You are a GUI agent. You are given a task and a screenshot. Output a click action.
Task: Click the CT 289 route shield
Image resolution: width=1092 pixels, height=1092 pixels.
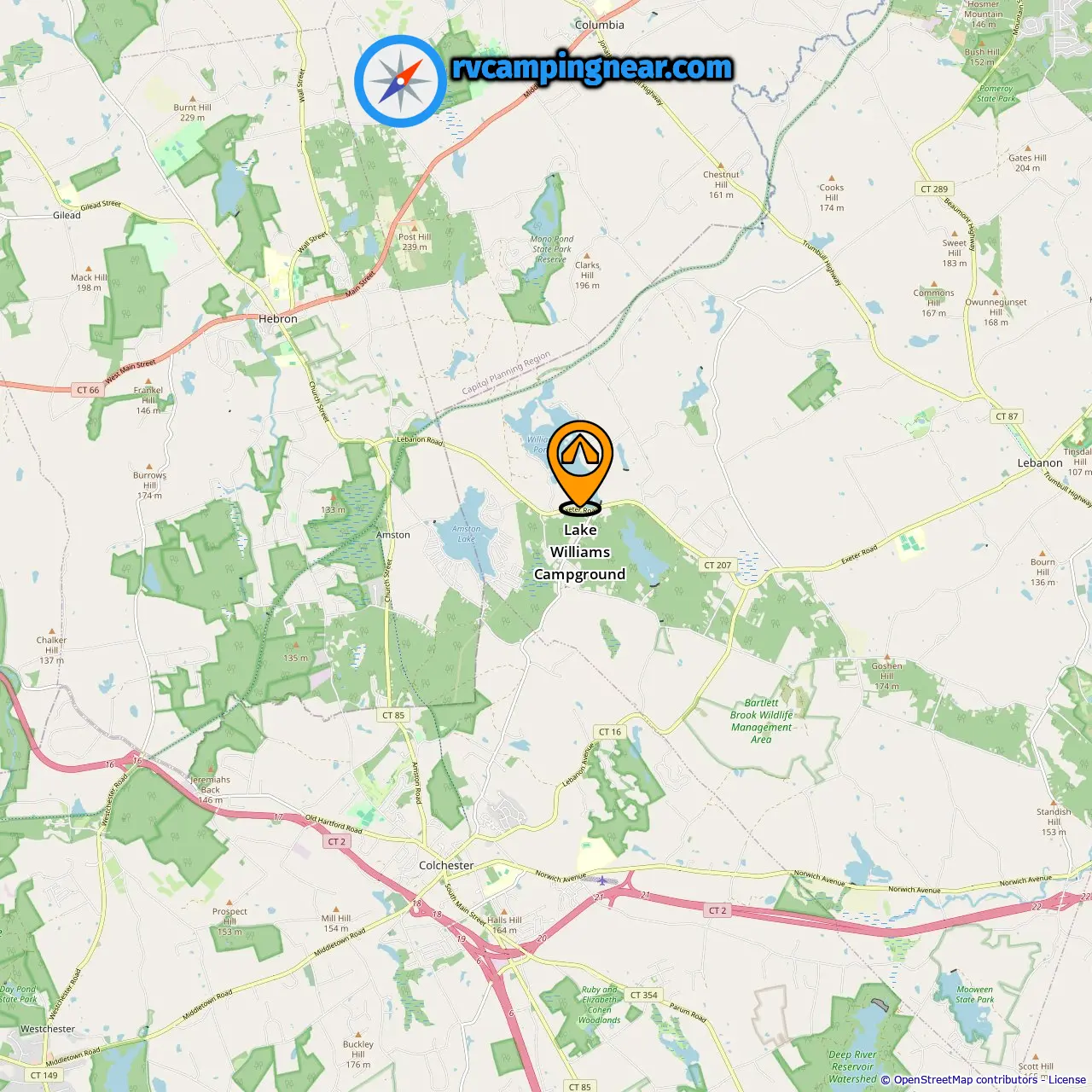pos(934,189)
